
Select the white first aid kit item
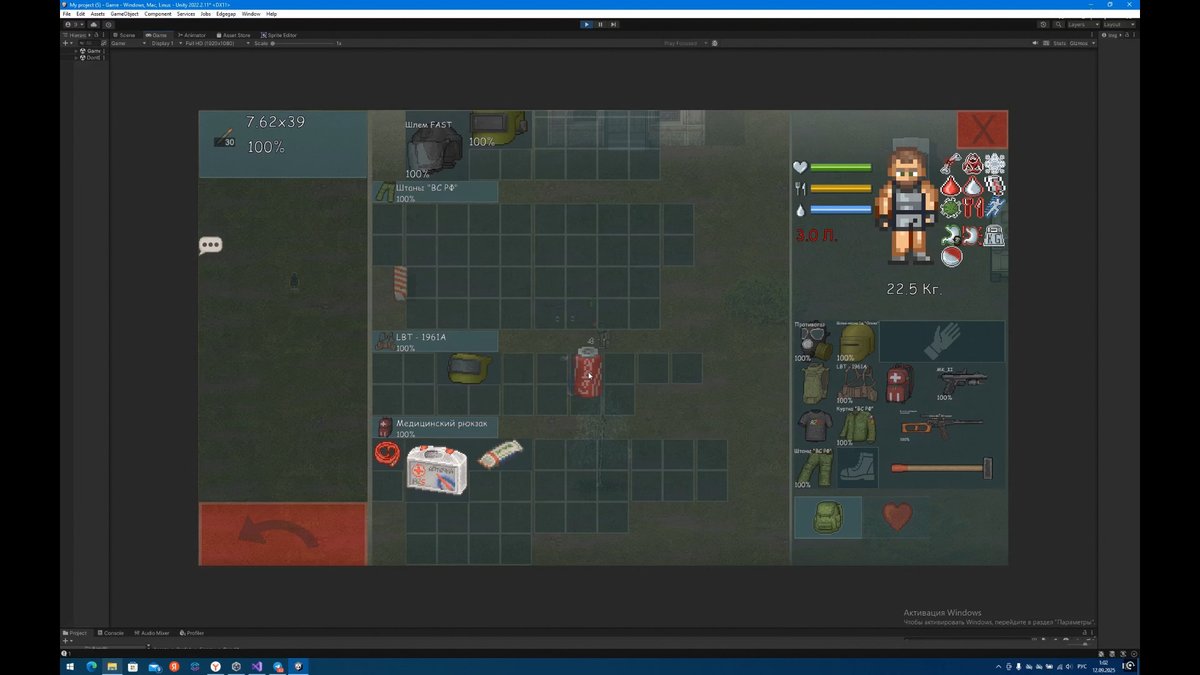(x=437, y=469)
